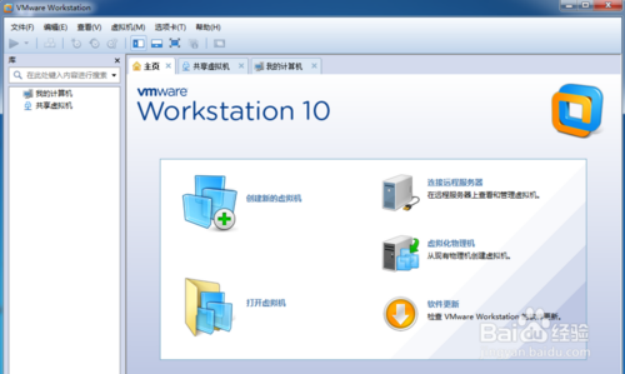This screenshot has height=374, width=626.
Task: Close the 主页 tab
Action: click(168, 66)
